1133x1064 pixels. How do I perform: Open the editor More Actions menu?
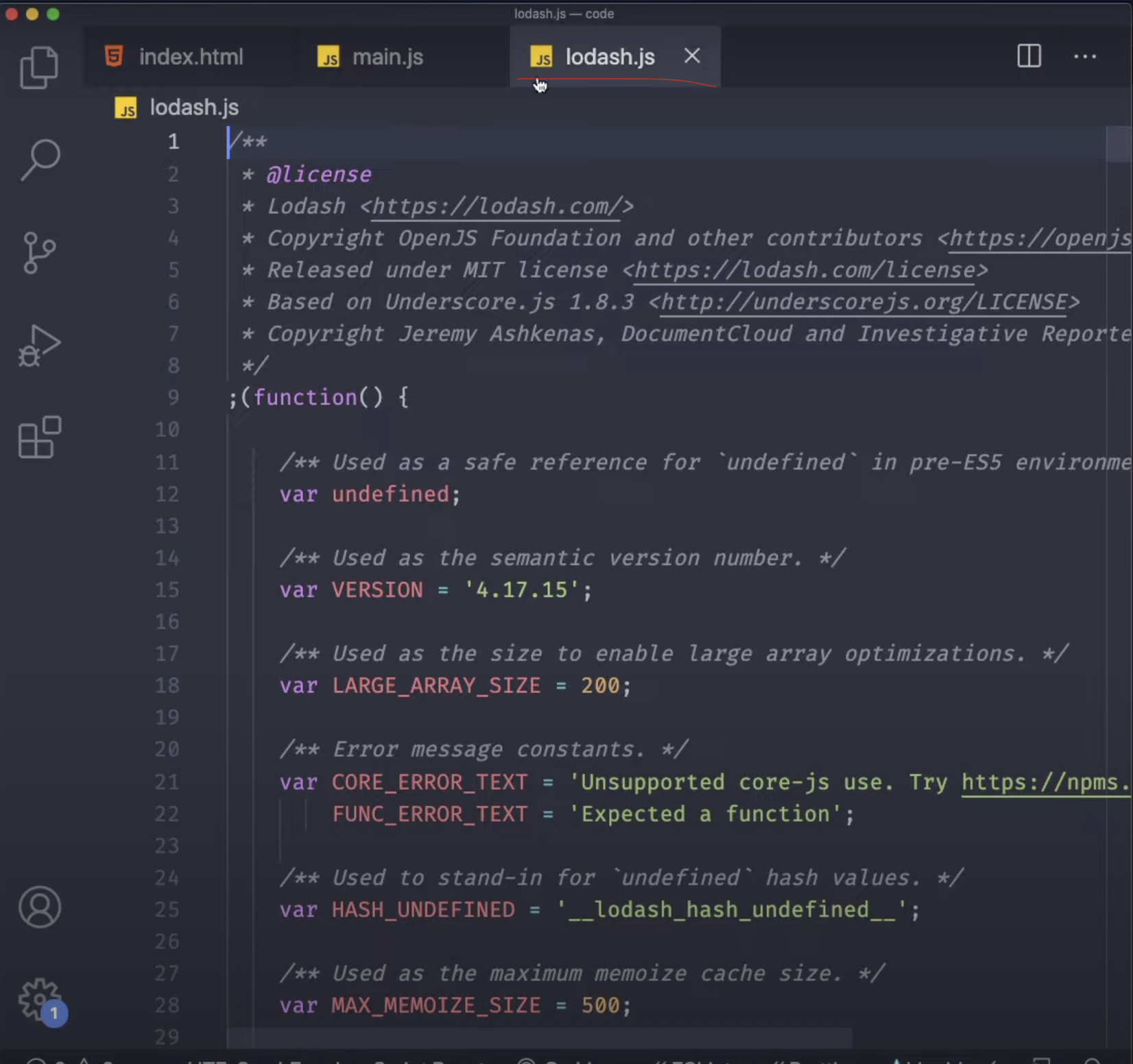1084,57
